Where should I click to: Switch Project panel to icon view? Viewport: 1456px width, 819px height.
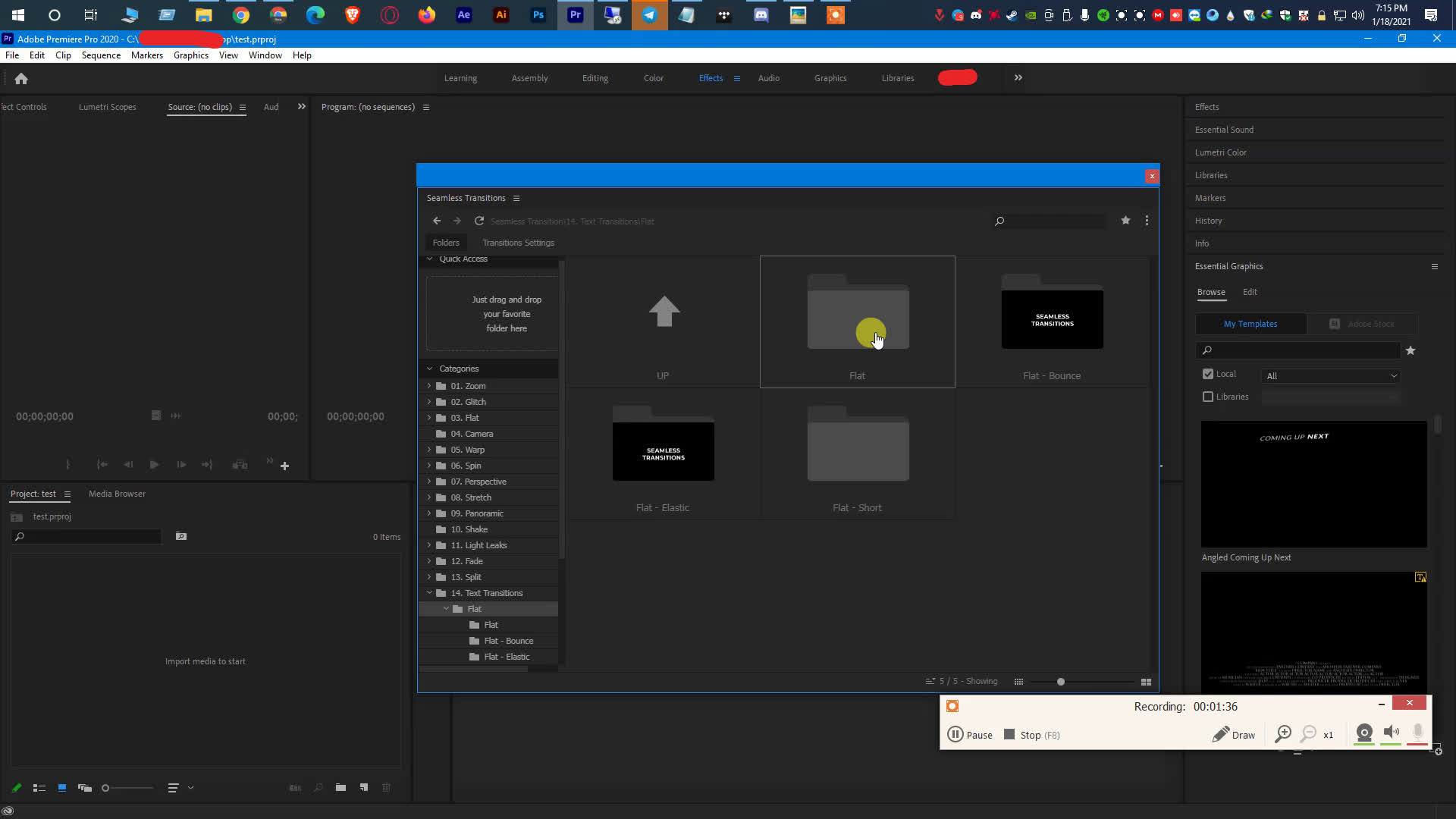pos(62,788)
